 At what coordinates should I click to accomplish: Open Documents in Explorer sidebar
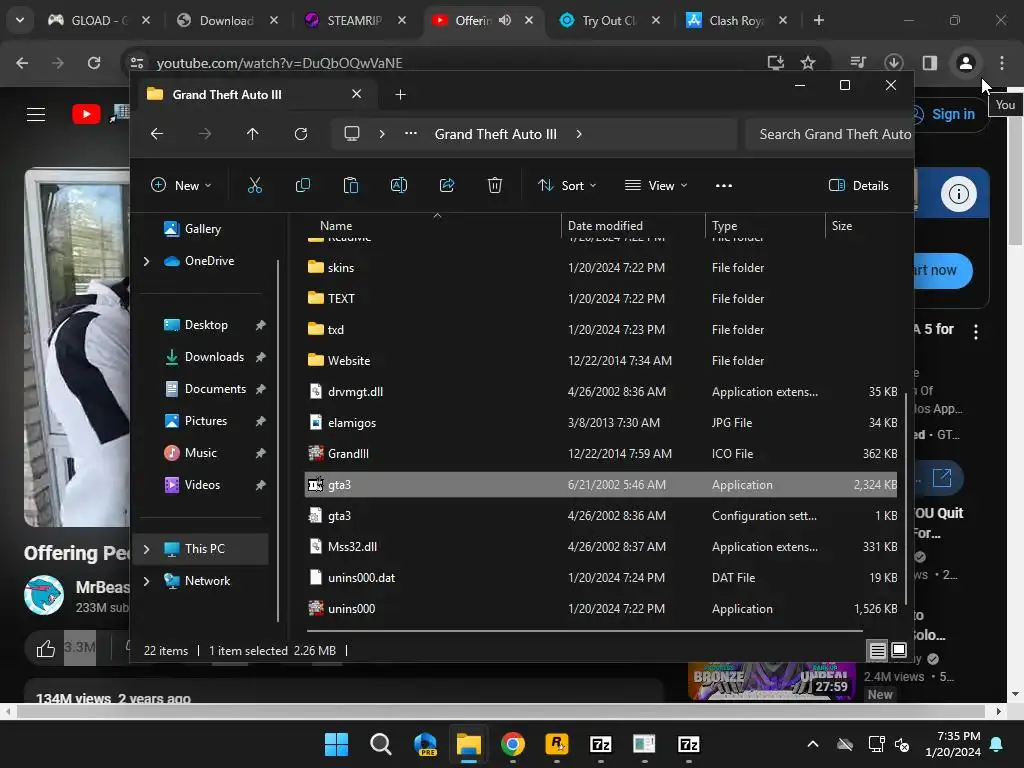[215, 389]
